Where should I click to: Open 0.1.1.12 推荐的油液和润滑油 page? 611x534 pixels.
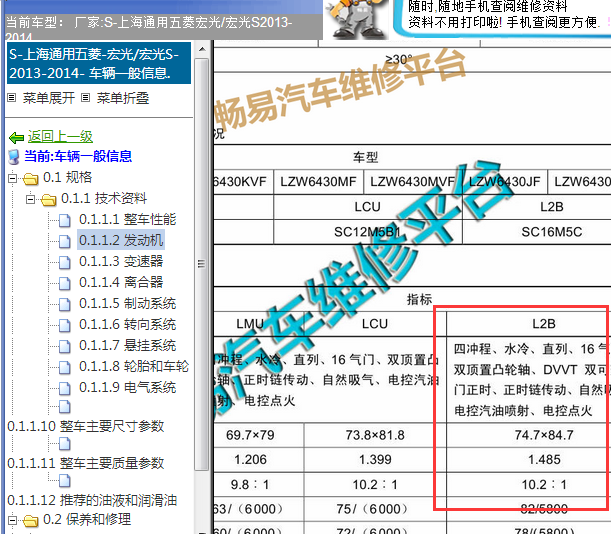[x=92, y=500]
